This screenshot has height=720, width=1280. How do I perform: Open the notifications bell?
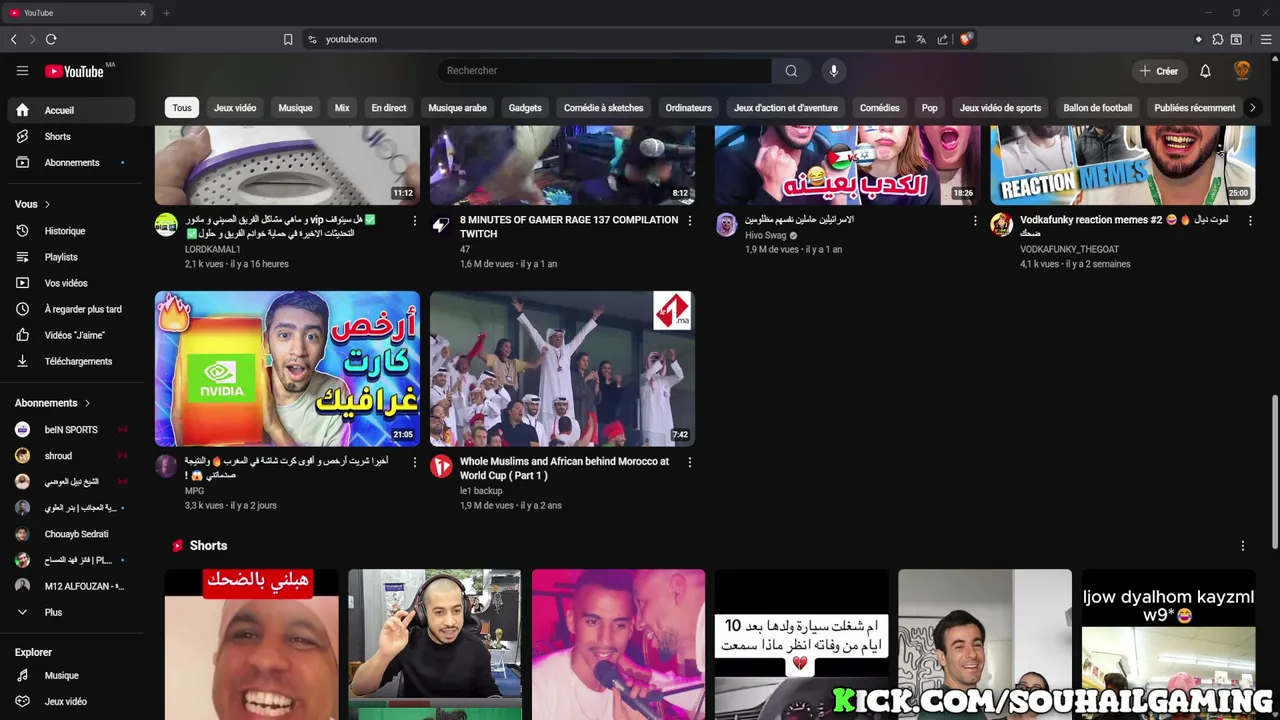click(x=1205, y=71)
